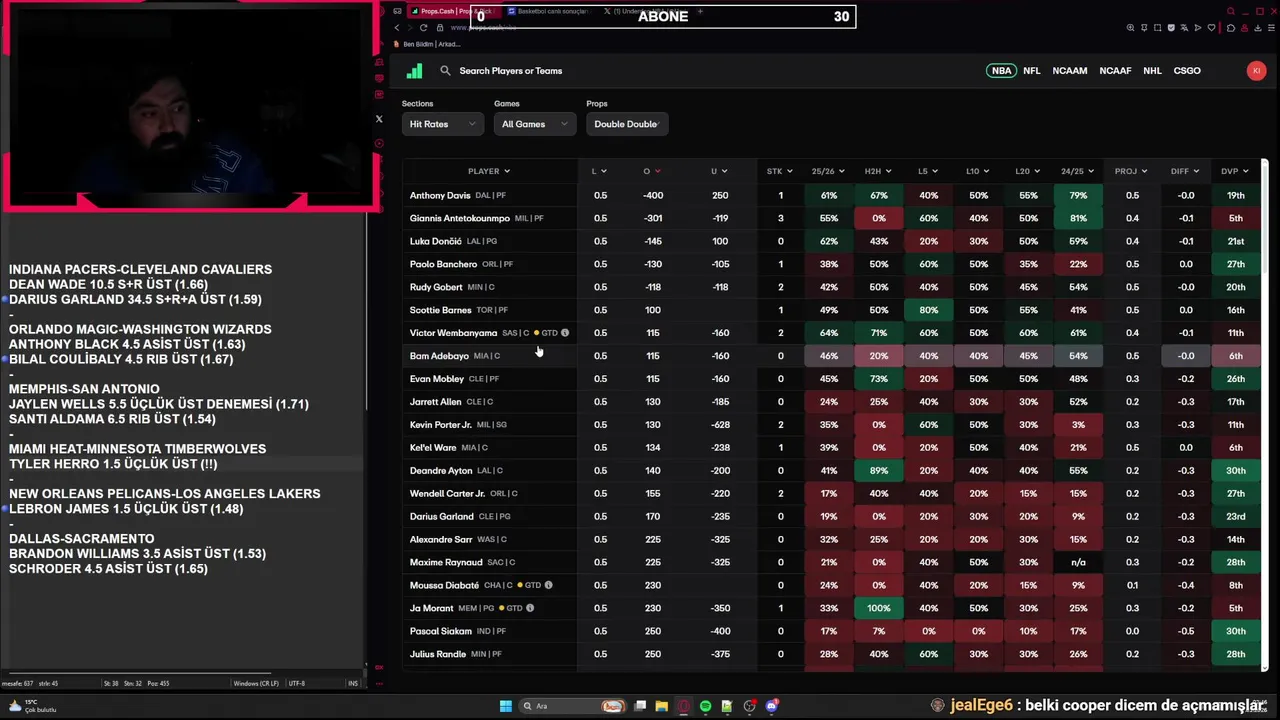Sort by L5 column header
The width and height of the screenshot is (1280, 720).
click(928, 171)
